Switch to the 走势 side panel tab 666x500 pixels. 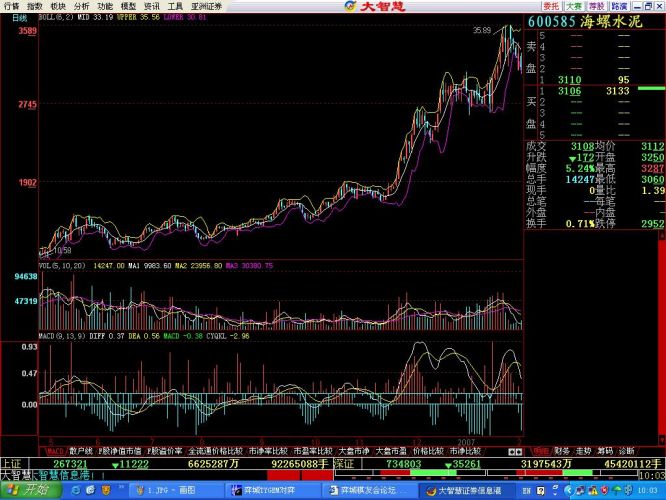pyautogui.click(x=584, y=451)
